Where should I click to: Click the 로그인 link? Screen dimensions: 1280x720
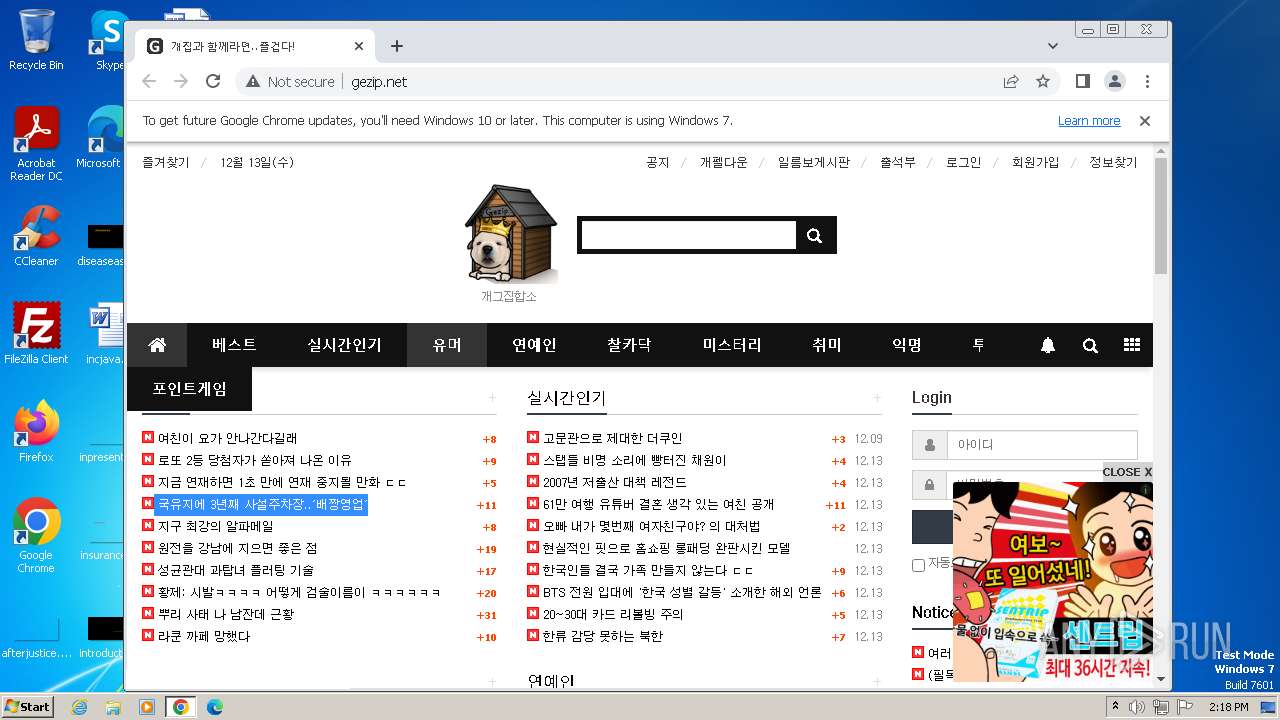pos(963,162)
